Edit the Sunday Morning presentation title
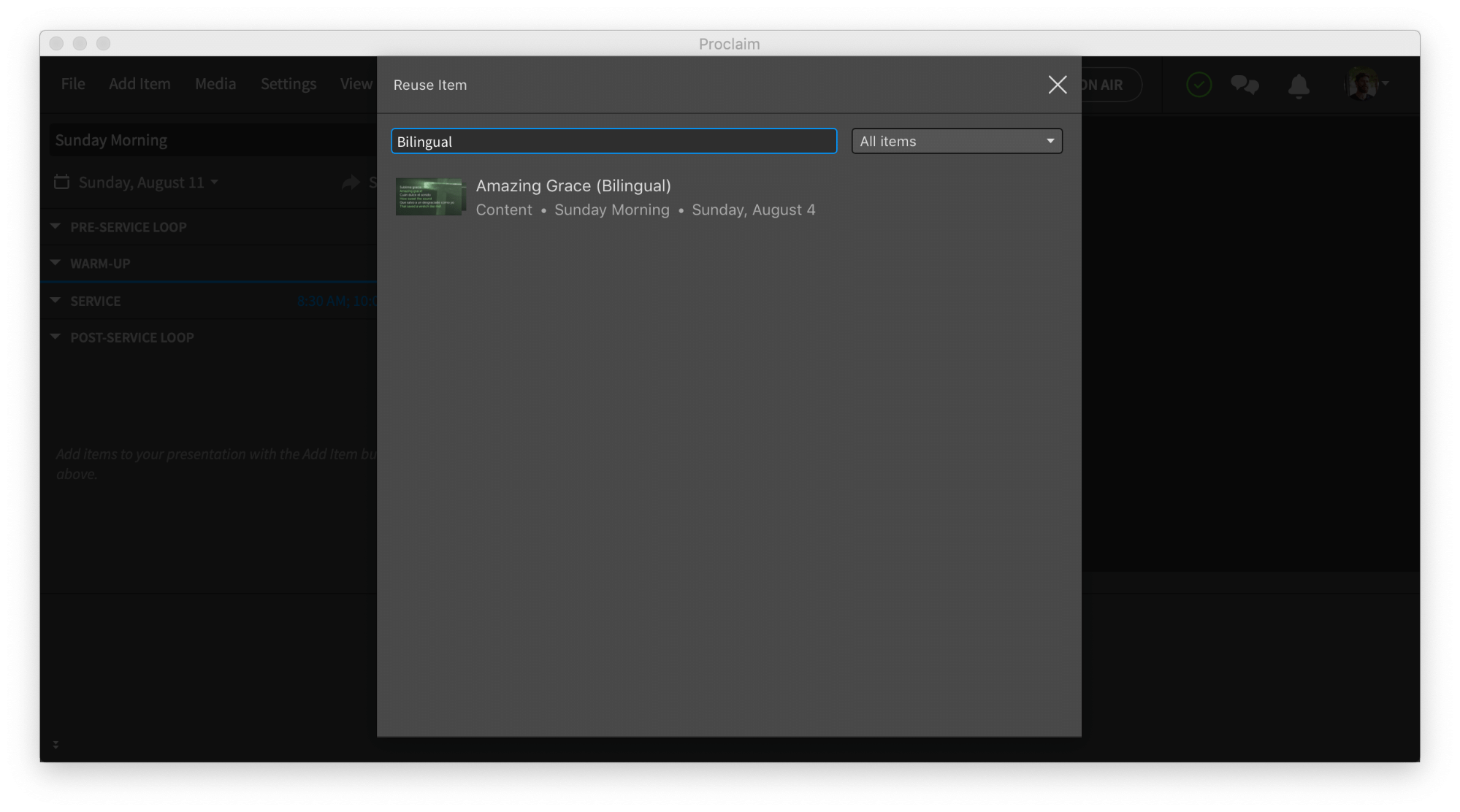Image resolution: width=1460 pixels, height=812 pixels. pos(213,140)
